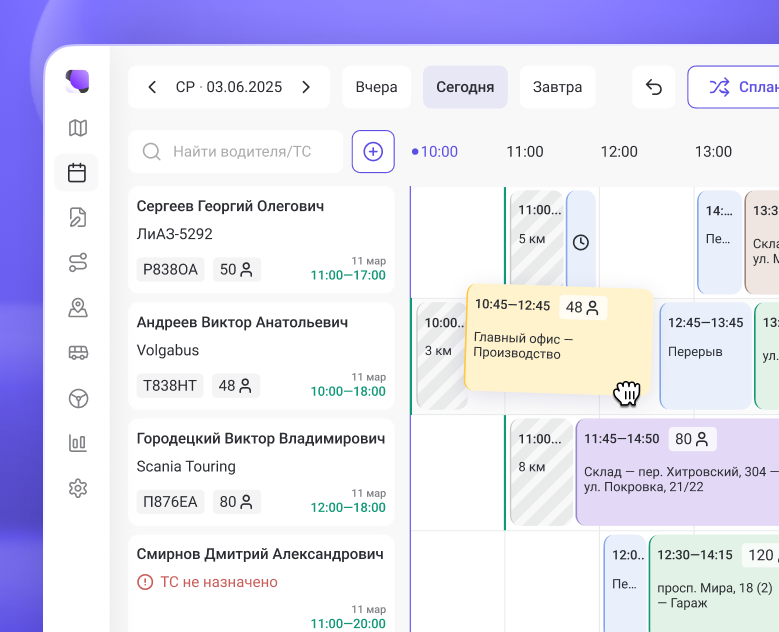779x632 pixels.
Task: Switch to the Завтра tab
Action: point(557,87)
